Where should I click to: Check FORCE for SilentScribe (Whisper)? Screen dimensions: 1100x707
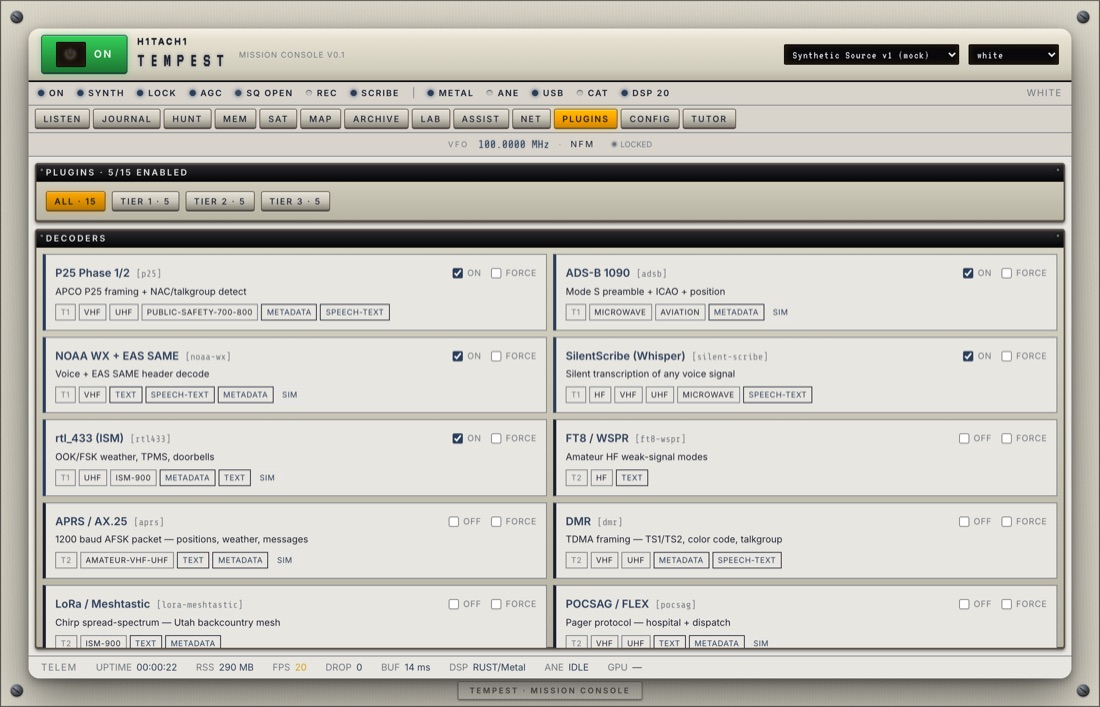click(x=1007, y=356)
